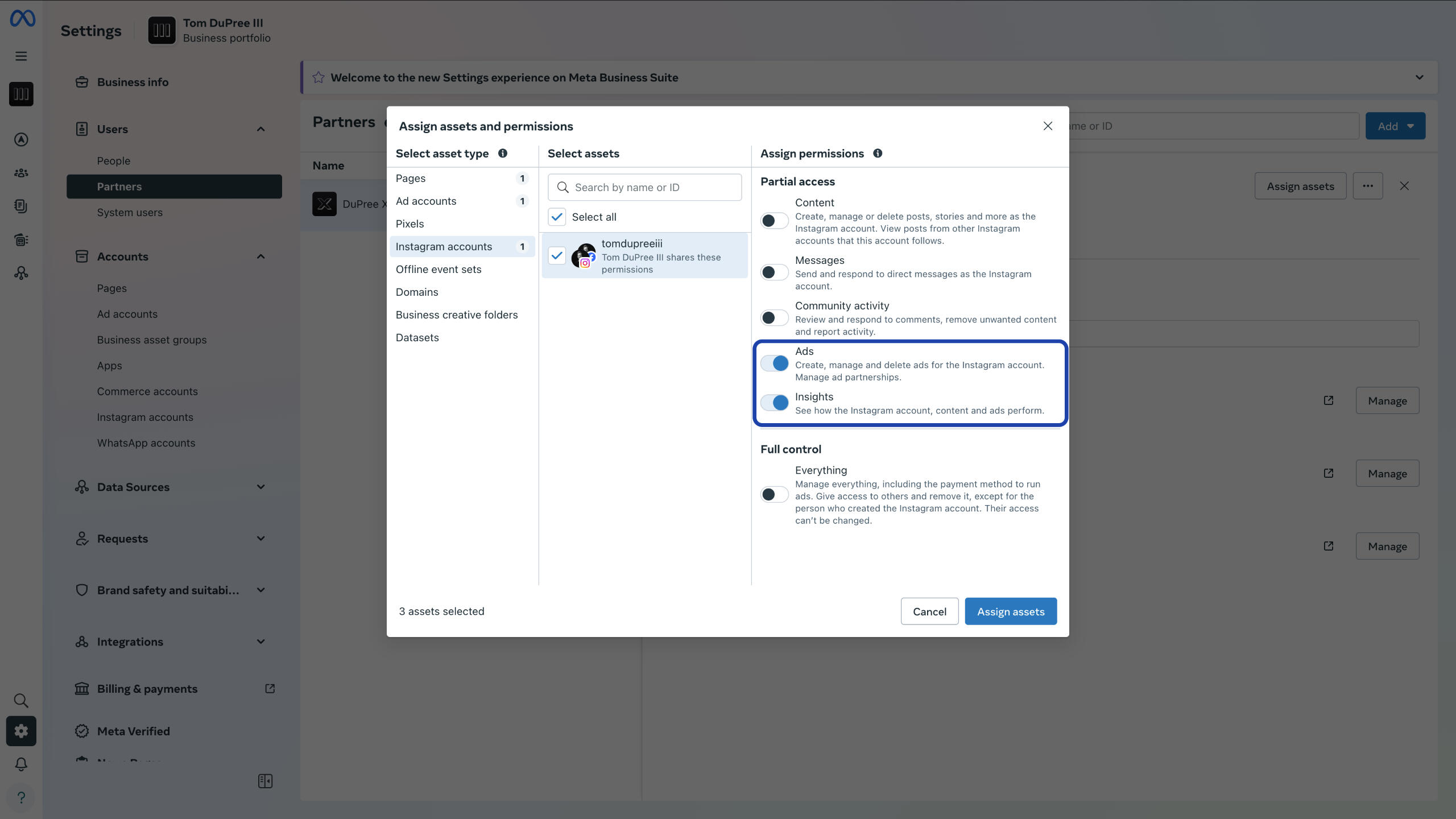Open the hamburger menu in left rail
Image resolution: width=1456 pixels, height=819 pixels.
(x=21, y=56)
